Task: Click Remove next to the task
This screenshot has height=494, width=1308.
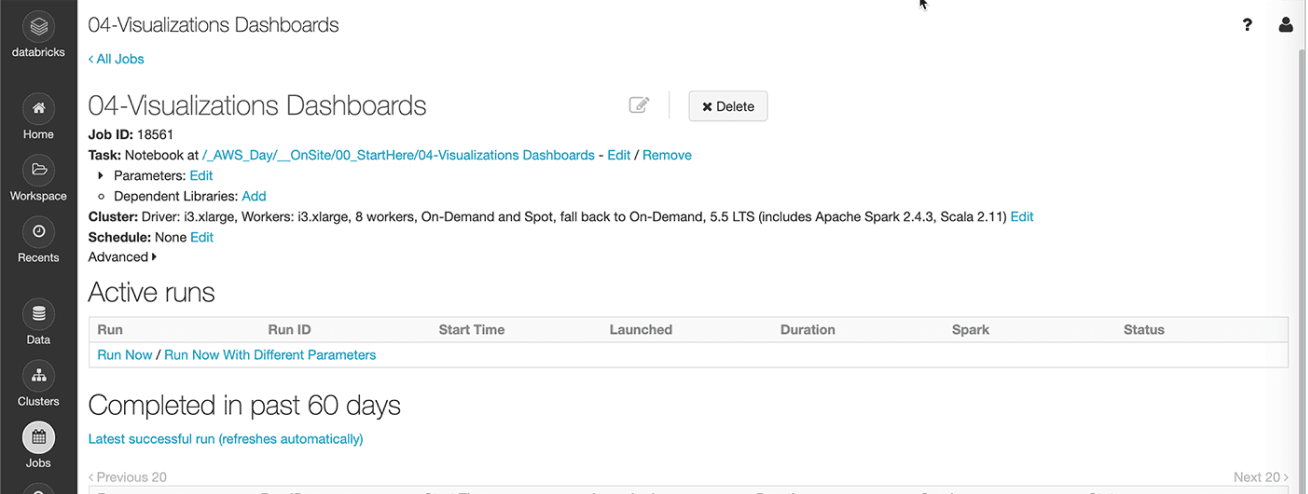Action: [x=667, y=155]
